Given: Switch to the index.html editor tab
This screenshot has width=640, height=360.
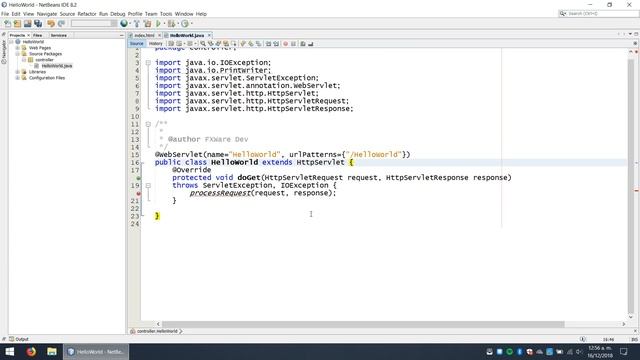Looking at the screenshot, I should coord(144,36).
